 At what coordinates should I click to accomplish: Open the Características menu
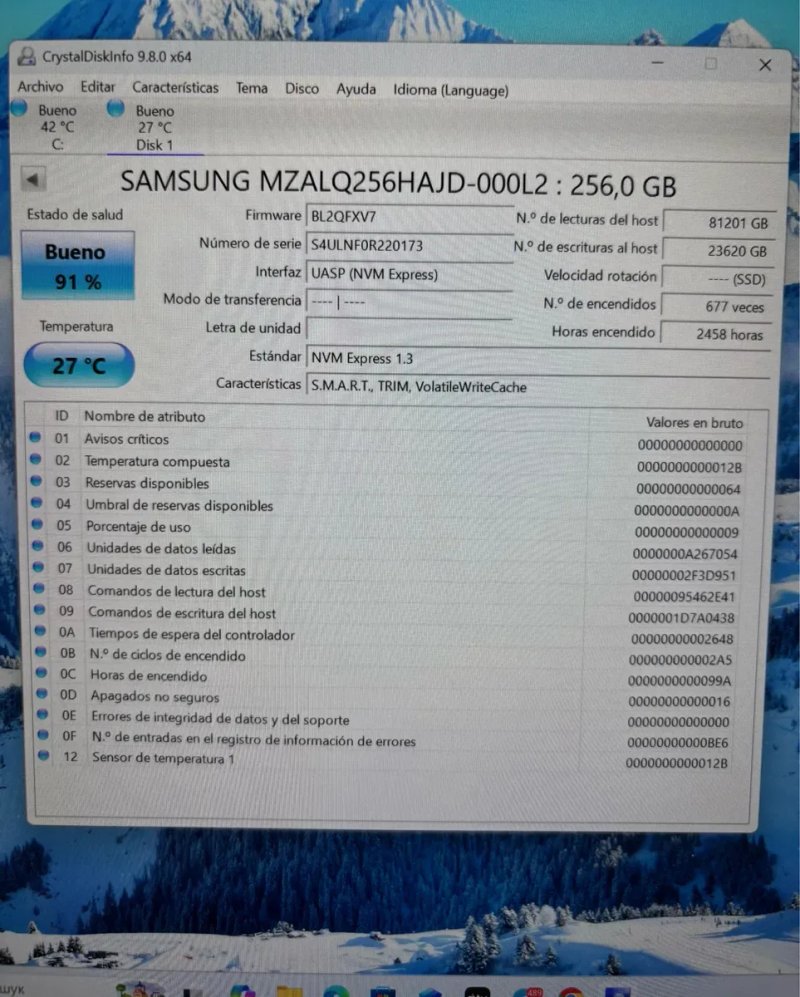coord(176,88)
